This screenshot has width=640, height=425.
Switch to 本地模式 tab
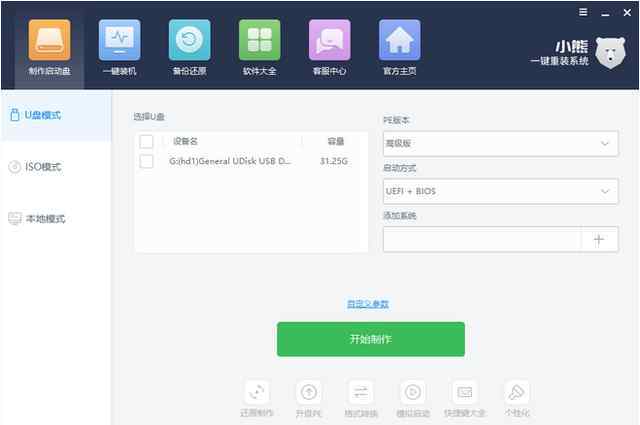click(56, 219)
